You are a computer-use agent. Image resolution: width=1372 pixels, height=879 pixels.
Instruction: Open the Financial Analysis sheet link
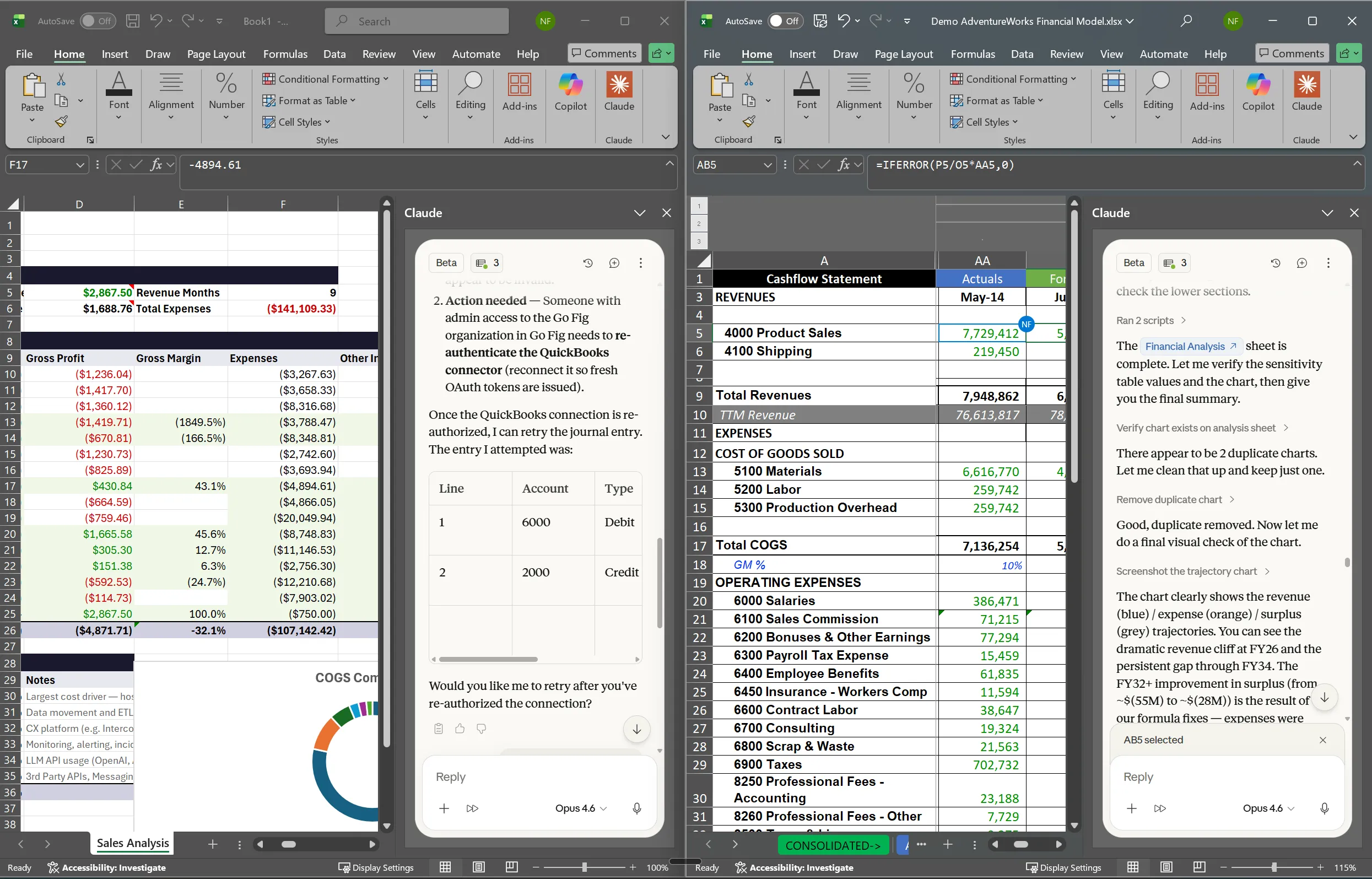pos(1190,346)
